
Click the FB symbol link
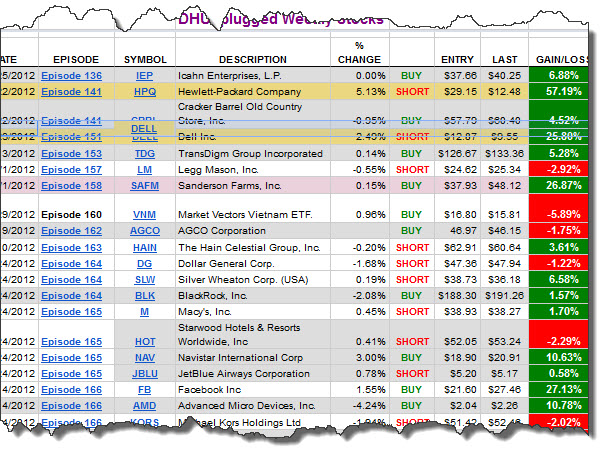tap(144, 390)
